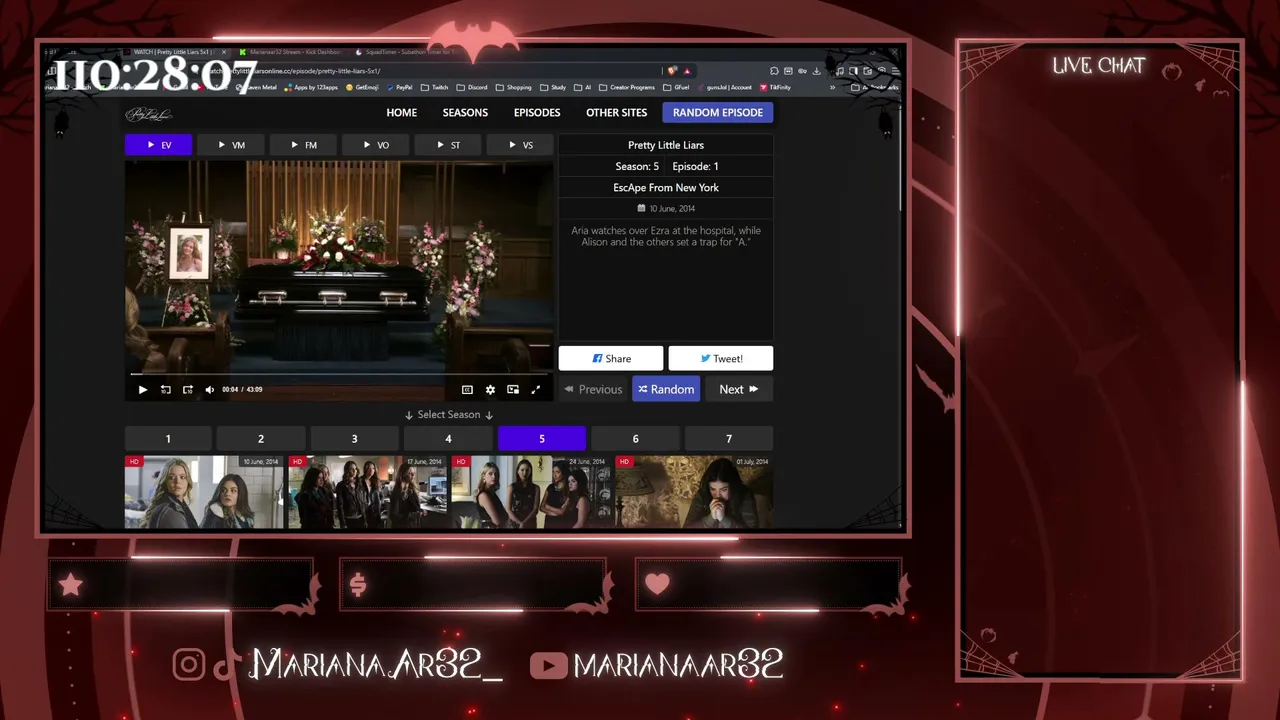Open the guns.lol Account bookmark
1280x720 pixels.
point(725,88)
